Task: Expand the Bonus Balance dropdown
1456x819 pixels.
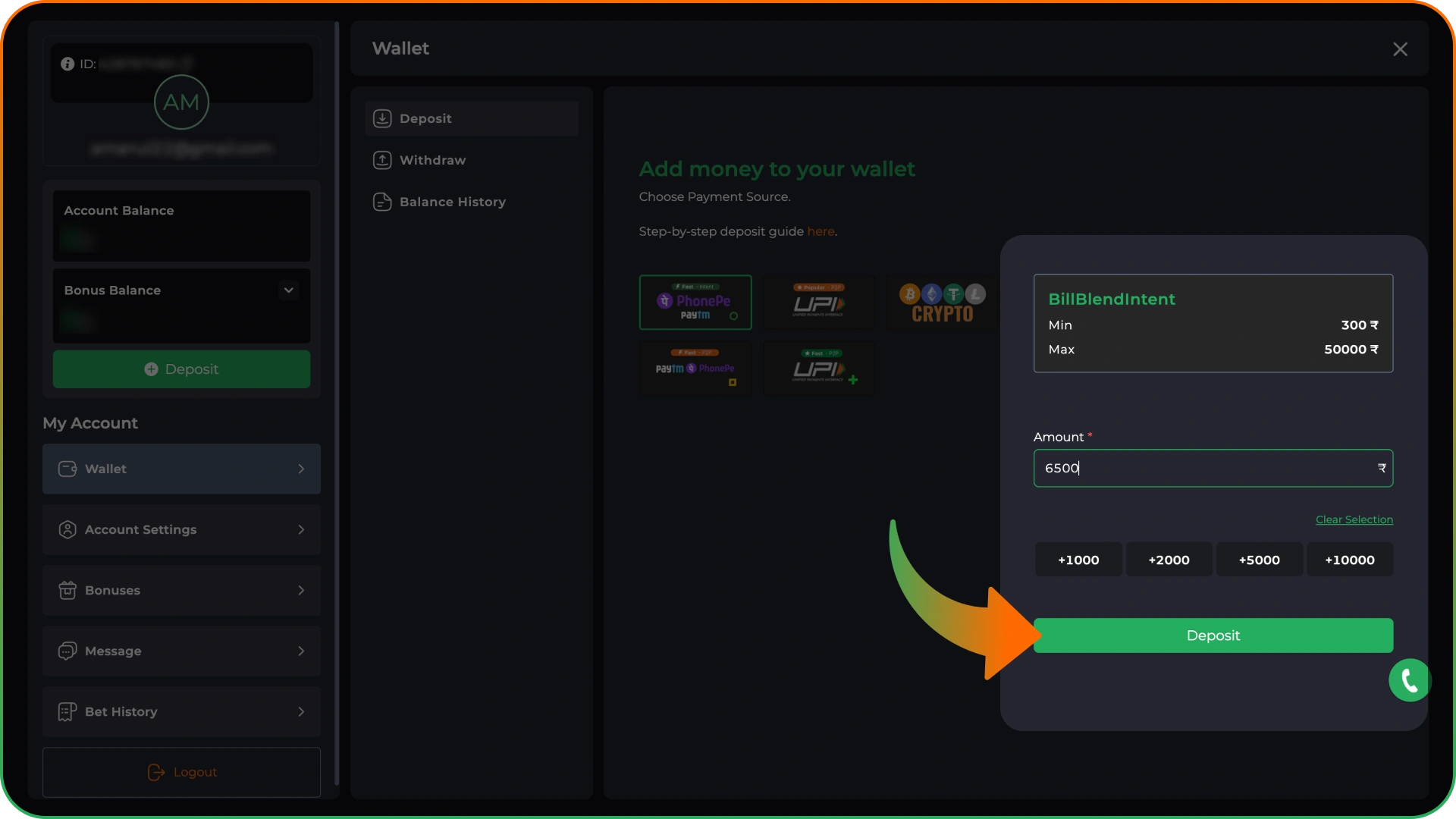Action: tap(289, 290)
